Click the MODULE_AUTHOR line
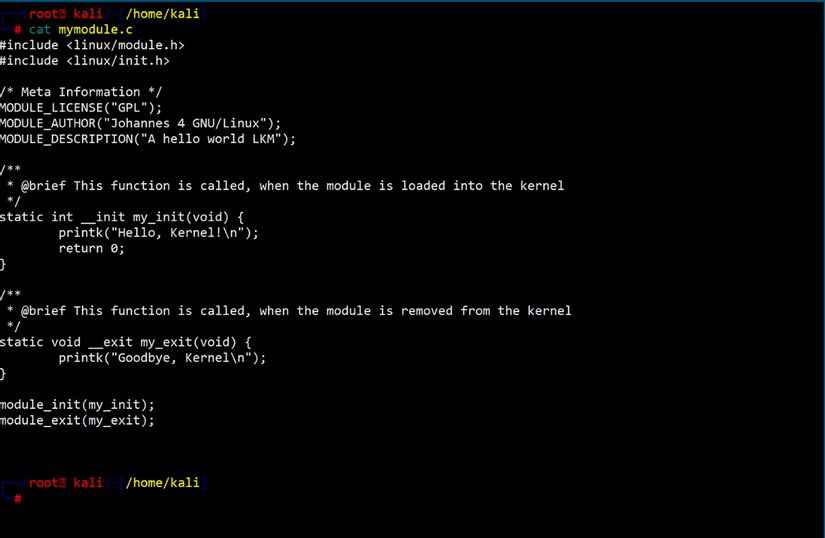825x538 pixels. 140,124
